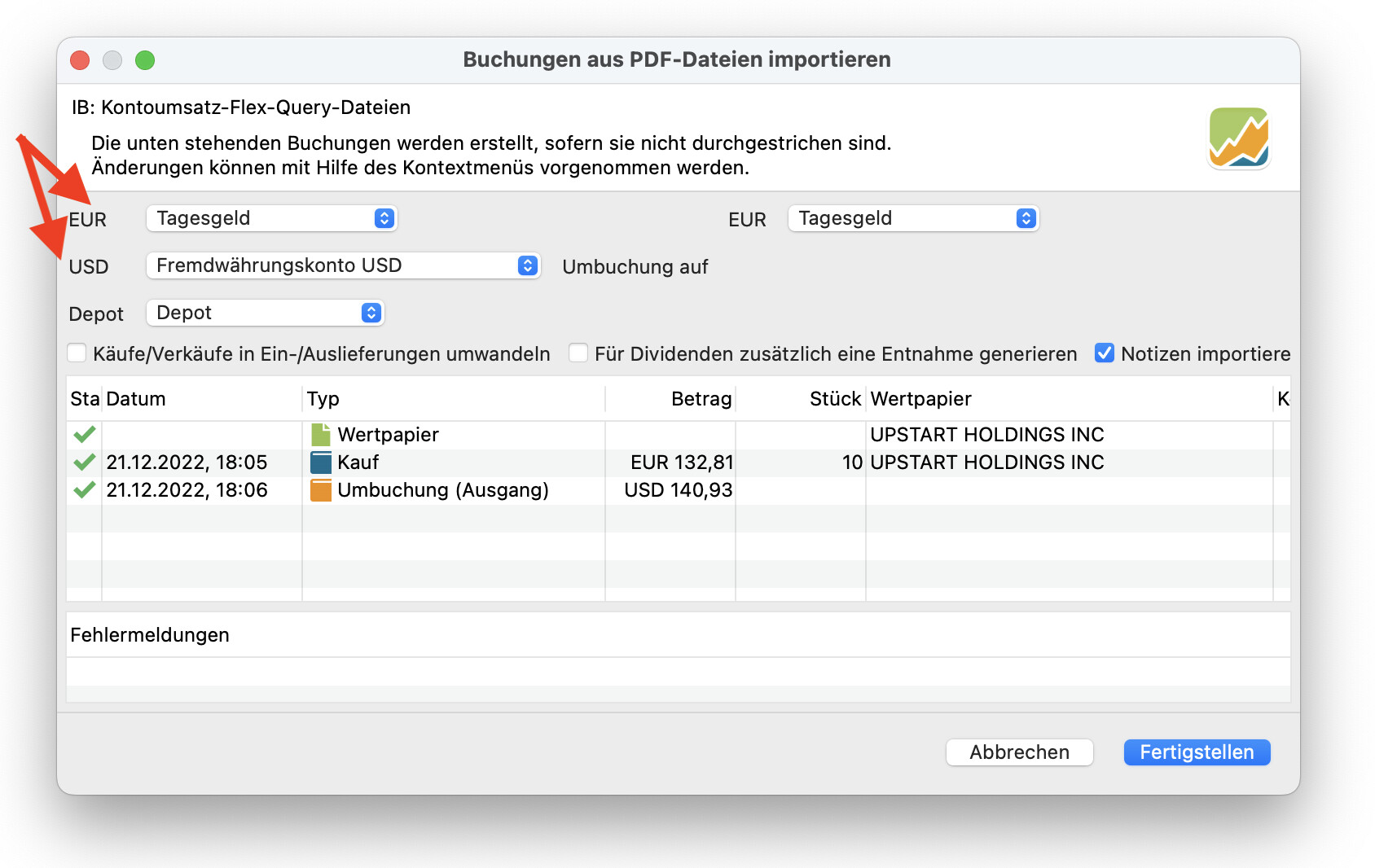Viewport: 1375px width, 868px height.
Task: Click UPSTART HOLDINGS INC in the Kauf row
Action: click(987, 462)
